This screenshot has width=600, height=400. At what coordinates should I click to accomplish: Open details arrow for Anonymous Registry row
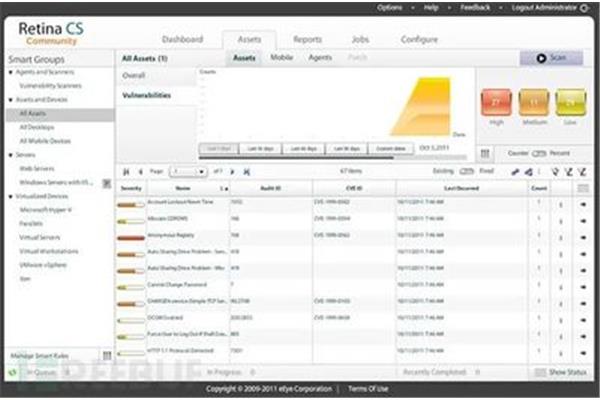[x=583, y=237]
